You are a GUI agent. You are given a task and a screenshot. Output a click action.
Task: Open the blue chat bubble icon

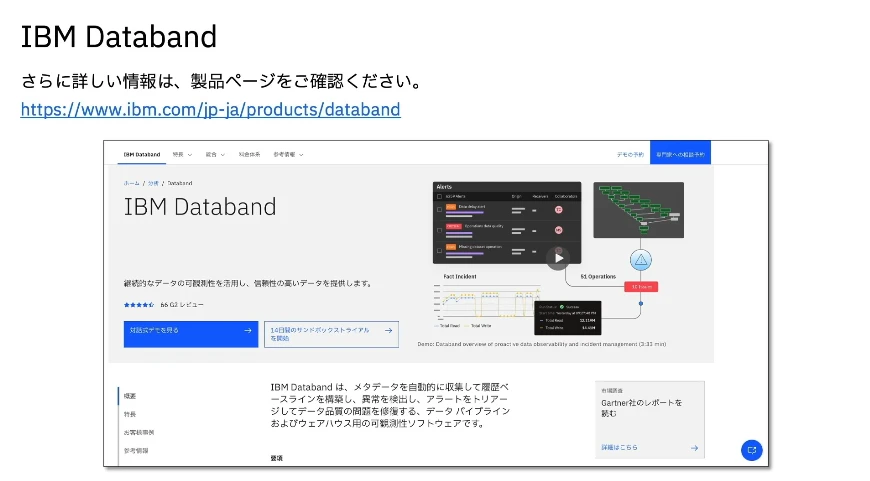[752, 450]
